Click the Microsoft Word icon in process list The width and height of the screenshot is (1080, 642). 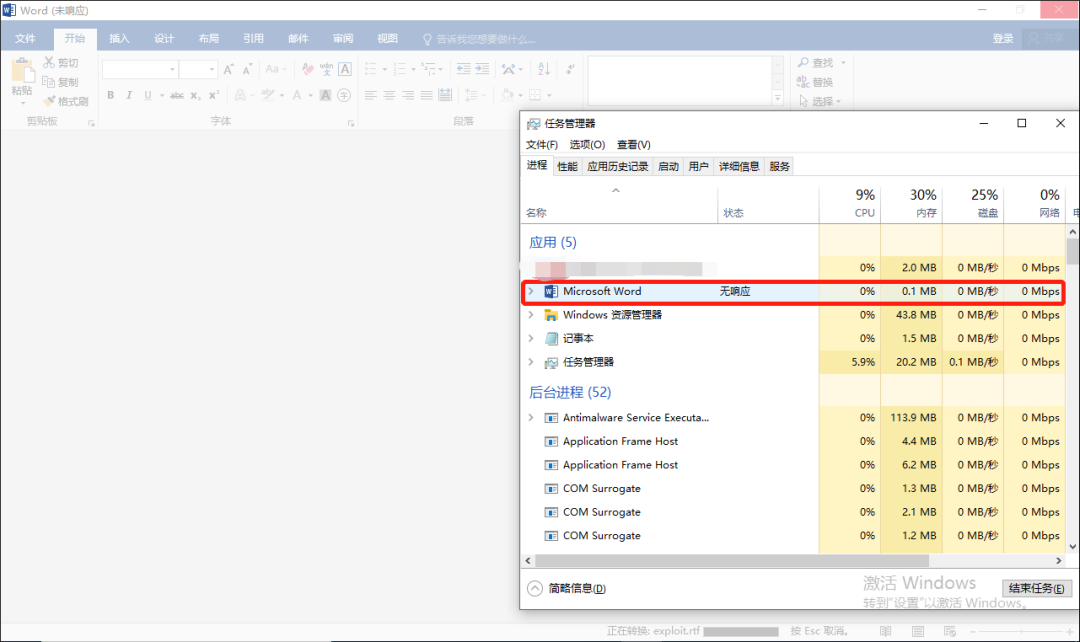point(550,291)
